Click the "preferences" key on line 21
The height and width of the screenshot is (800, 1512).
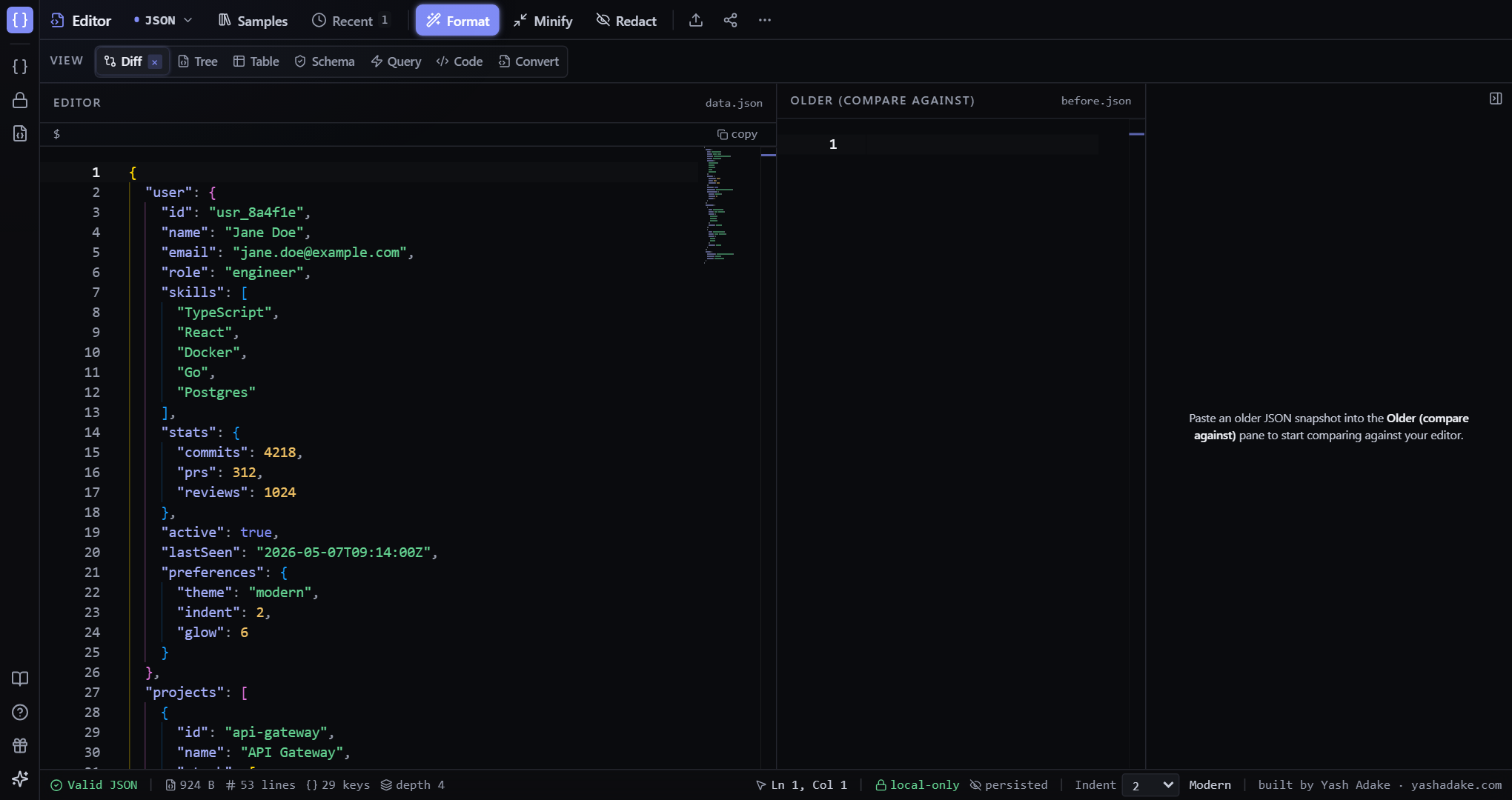[x=213, y=573]
